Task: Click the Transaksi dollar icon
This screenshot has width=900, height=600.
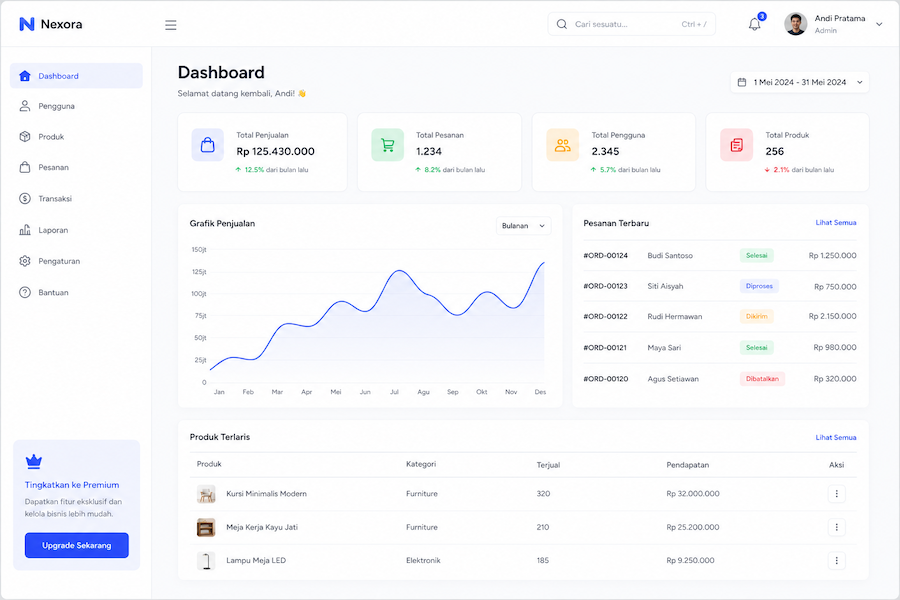Action: click(25, 199)
